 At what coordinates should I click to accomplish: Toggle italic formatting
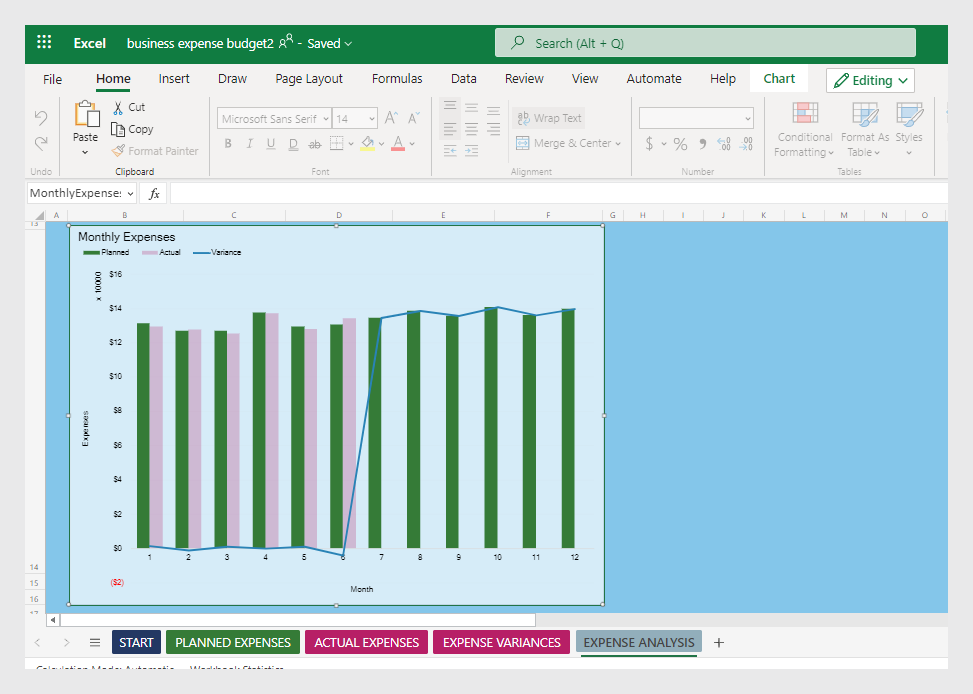coord(249,144)
